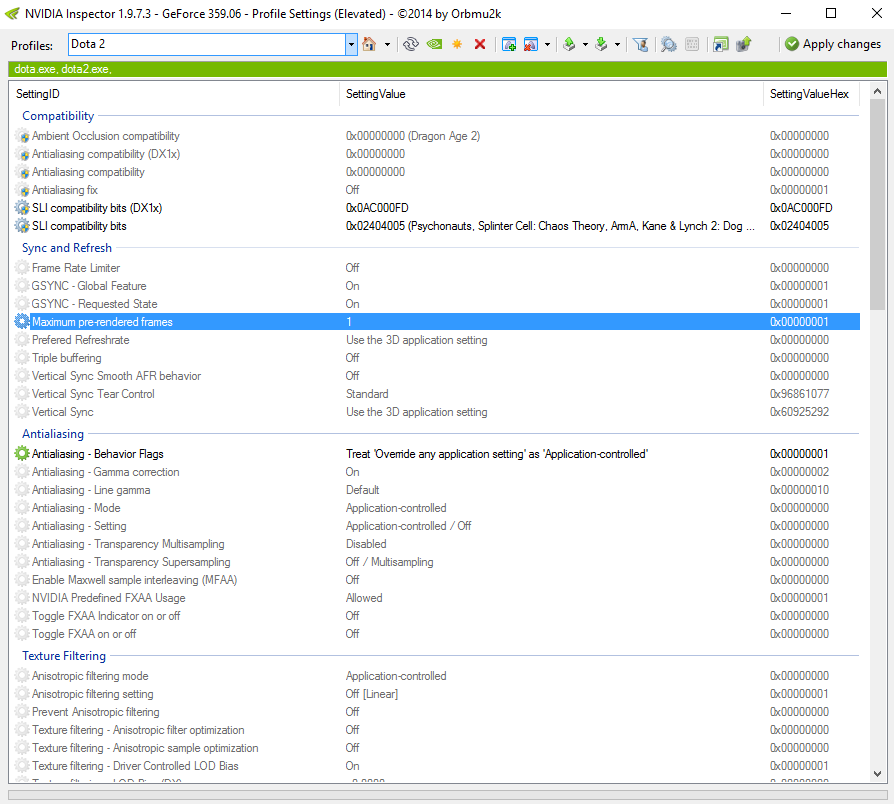Open the dropdown arrow beside home icon
Image resolution: width=895 pixels, height=804 pixels.
pos(386,44)
